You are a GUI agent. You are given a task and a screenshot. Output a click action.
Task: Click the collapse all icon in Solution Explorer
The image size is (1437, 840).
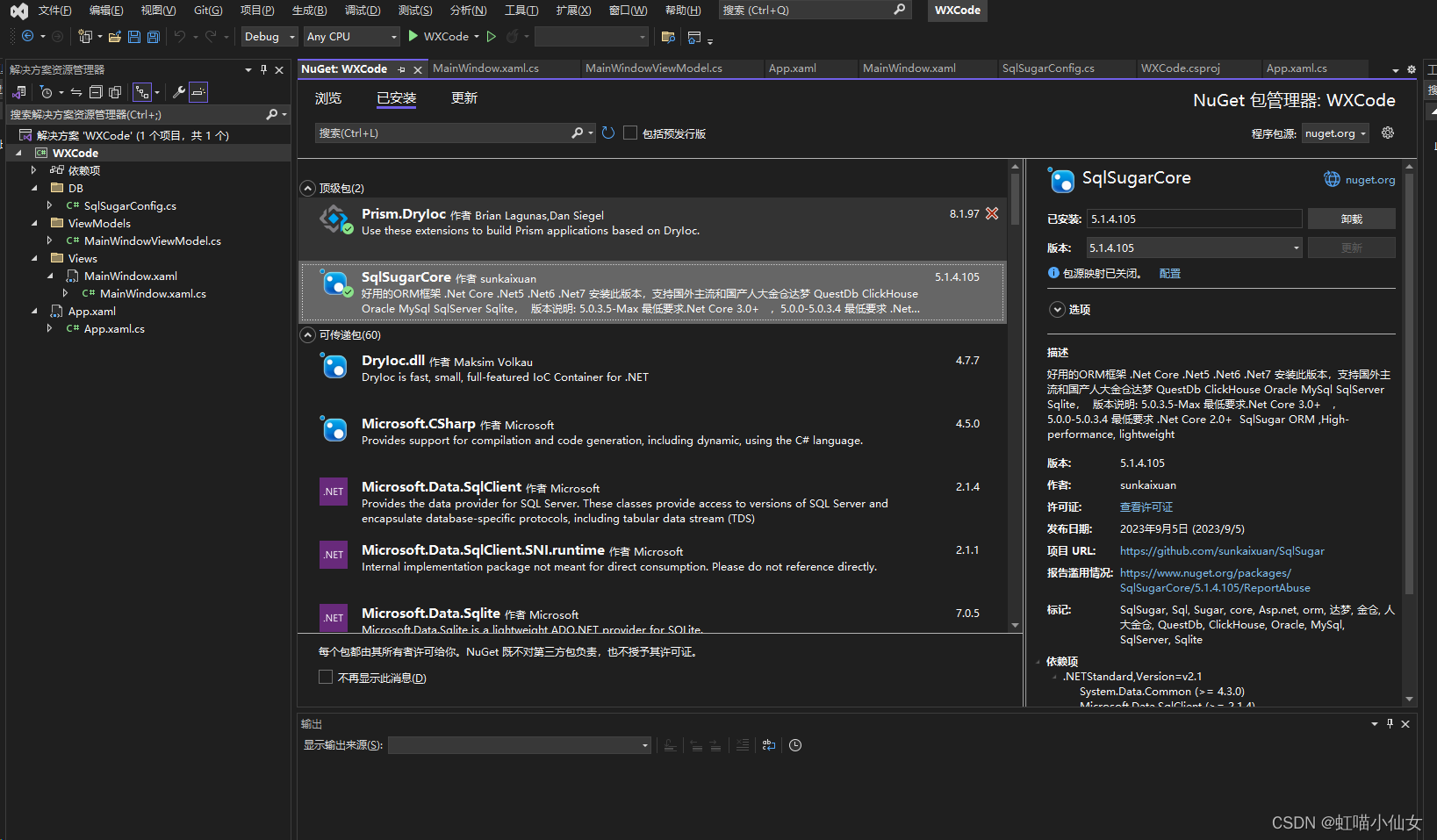point(96,92)
